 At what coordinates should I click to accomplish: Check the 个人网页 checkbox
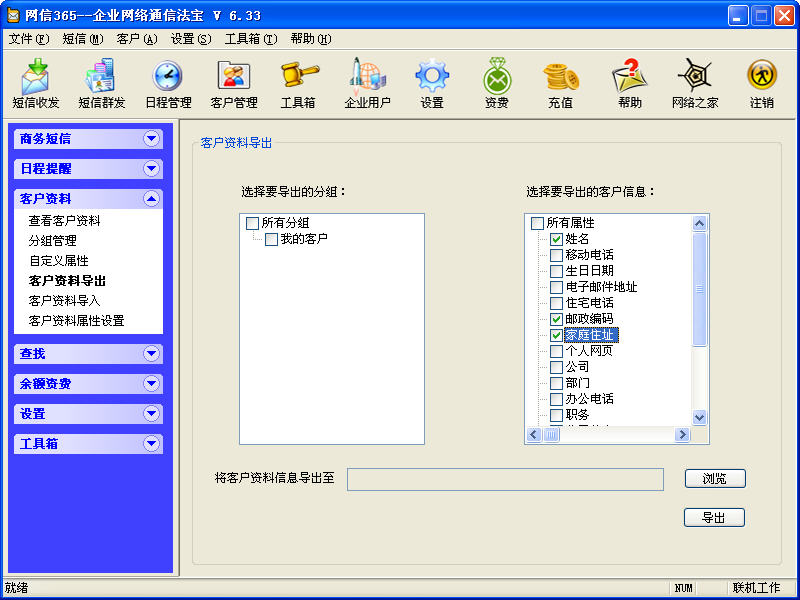tap(556, 351)
